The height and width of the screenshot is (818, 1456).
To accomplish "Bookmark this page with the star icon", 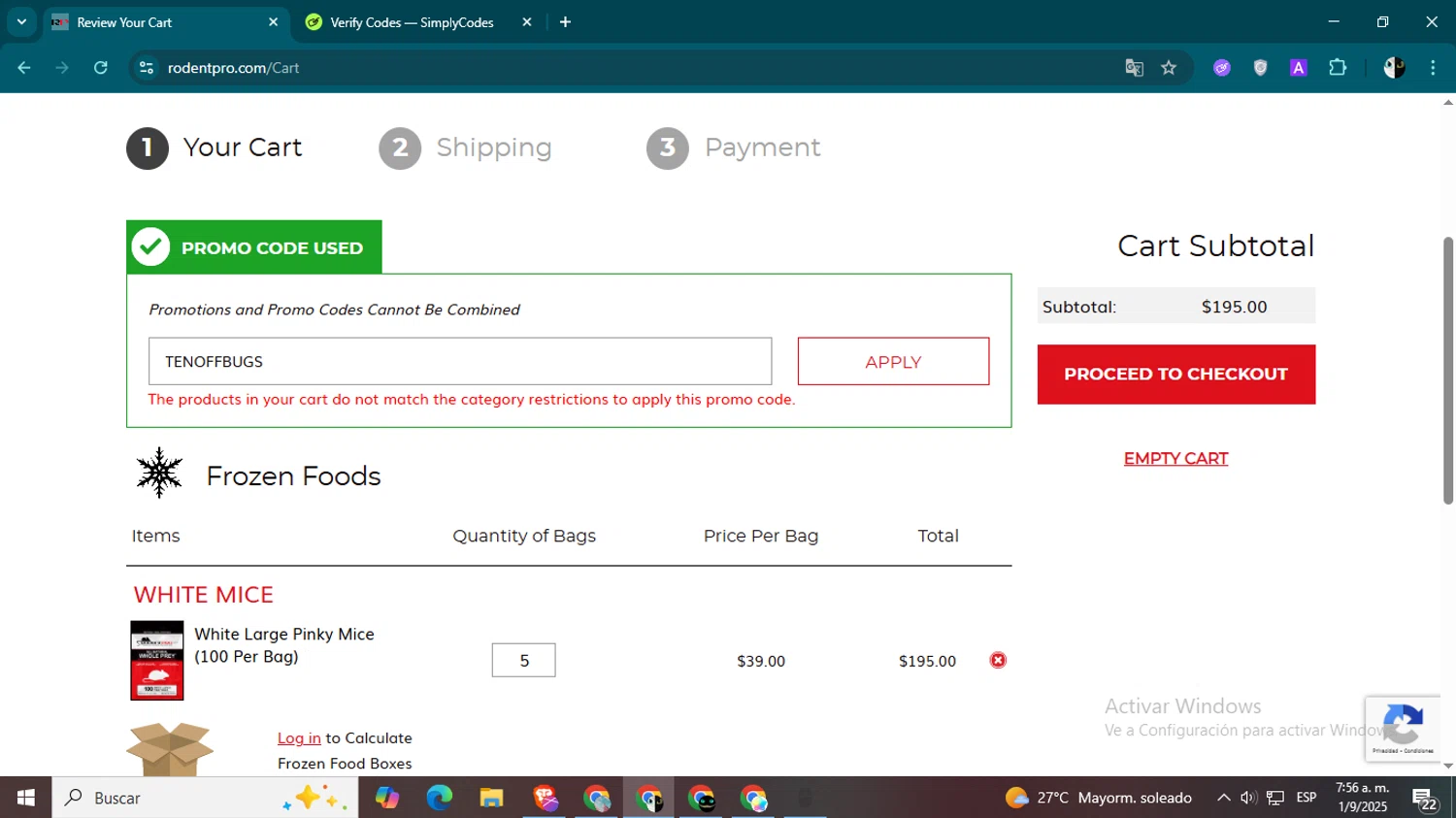I will point(1169,68).
